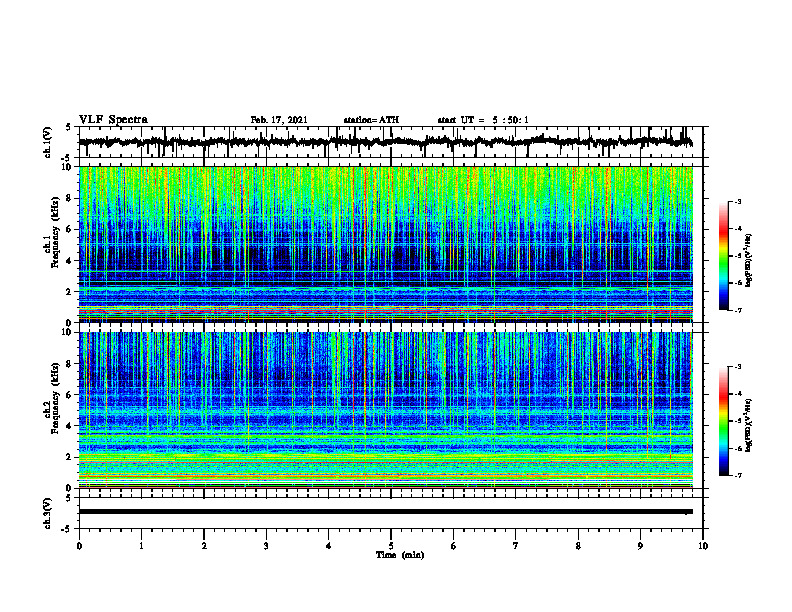
Task: Click the 'ch.1(V)' waveform axis label
Action: coord(47,142)
